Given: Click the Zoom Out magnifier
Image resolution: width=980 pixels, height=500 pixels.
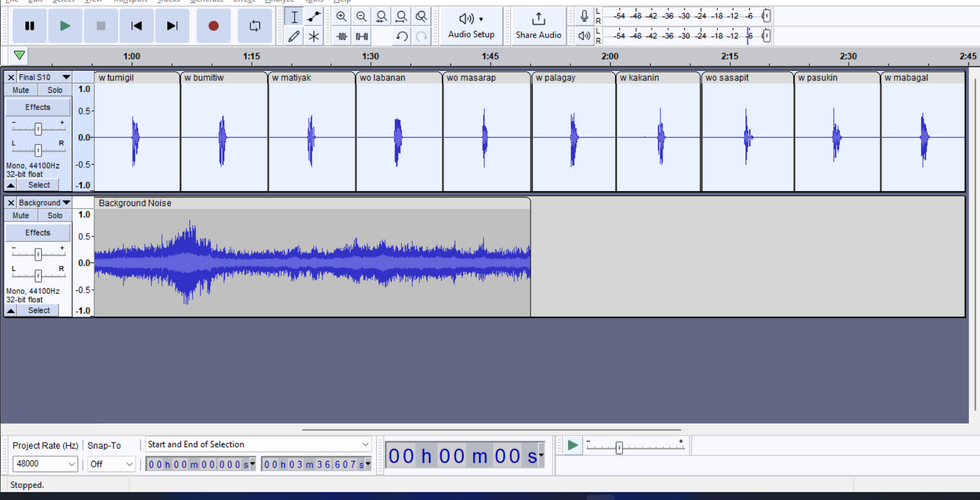Looking at the screenshot, I should (361, 17).
